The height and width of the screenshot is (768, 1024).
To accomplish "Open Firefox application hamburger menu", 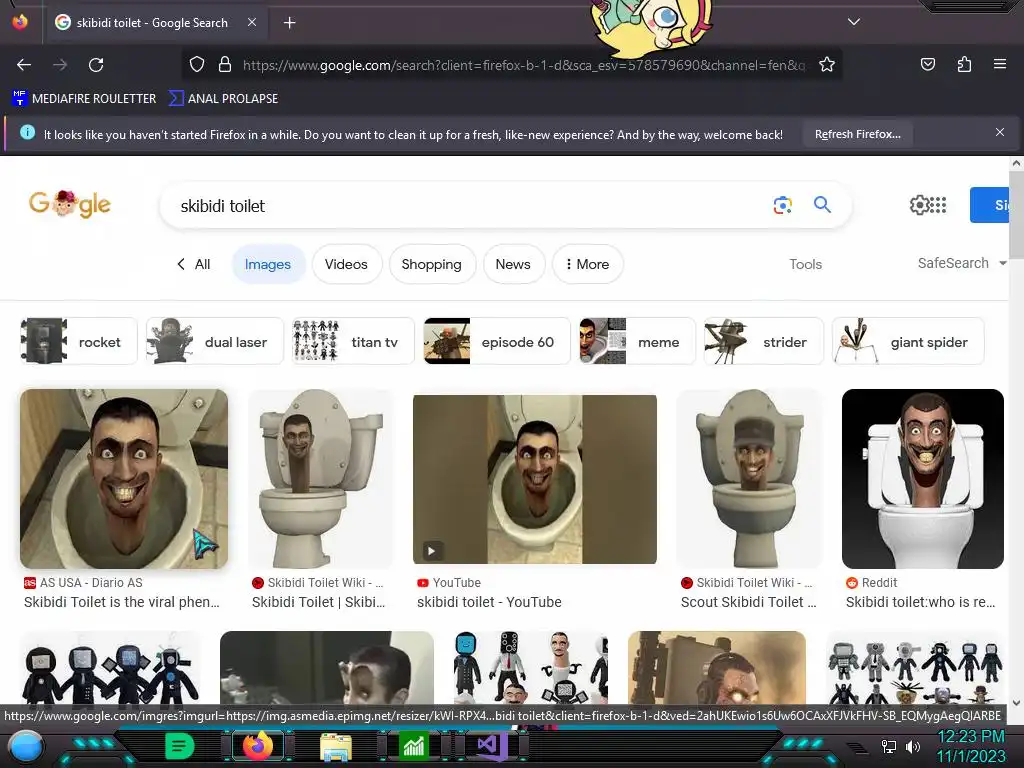I will coord(1000,64).
